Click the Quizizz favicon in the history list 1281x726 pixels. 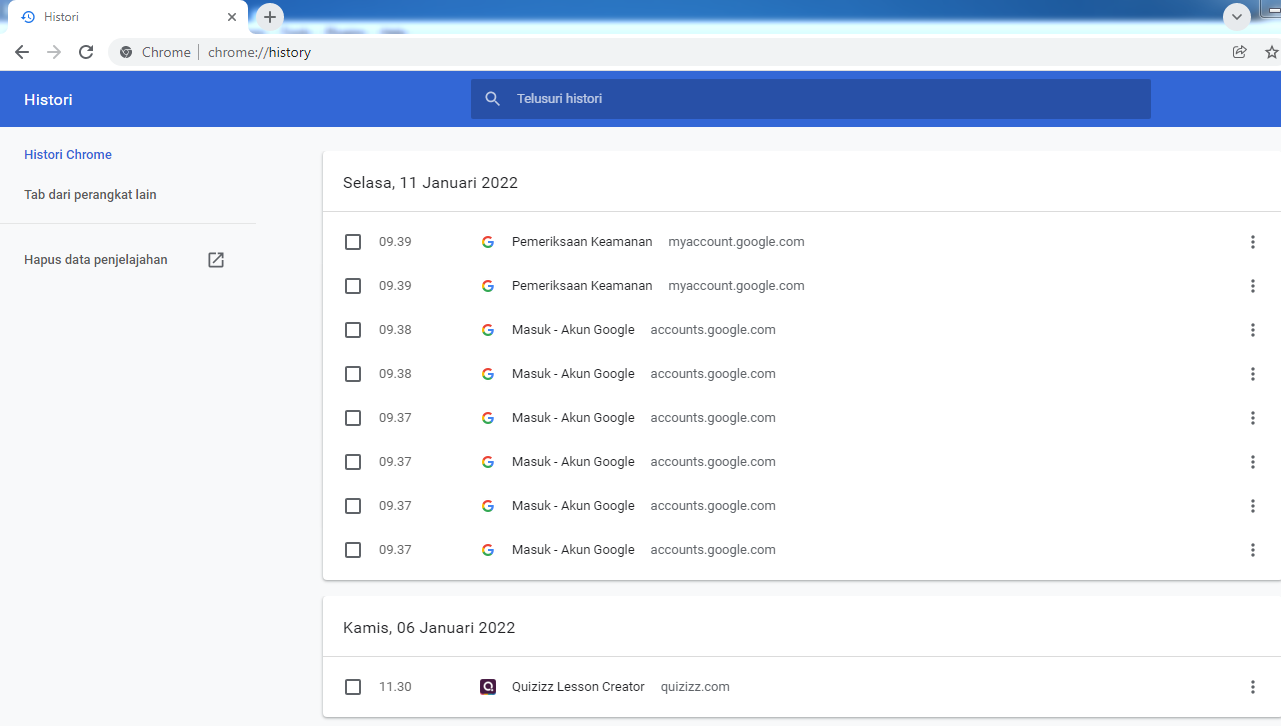point(488,687)
